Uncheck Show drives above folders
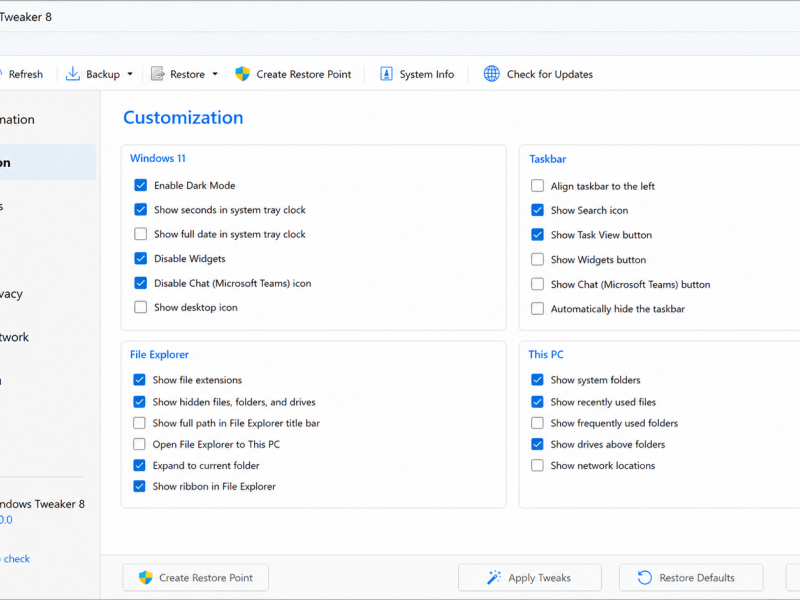The width and height of the screenshot is (800, 600). (x=537, y=444)
